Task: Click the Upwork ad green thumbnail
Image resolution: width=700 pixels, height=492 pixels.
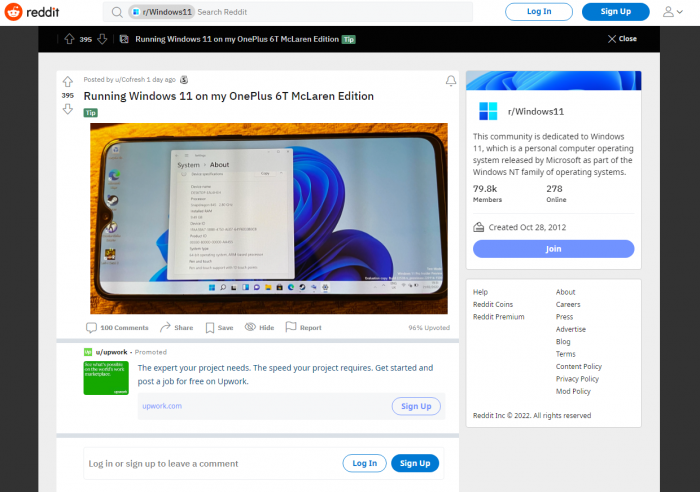Action: pos(106,378)
